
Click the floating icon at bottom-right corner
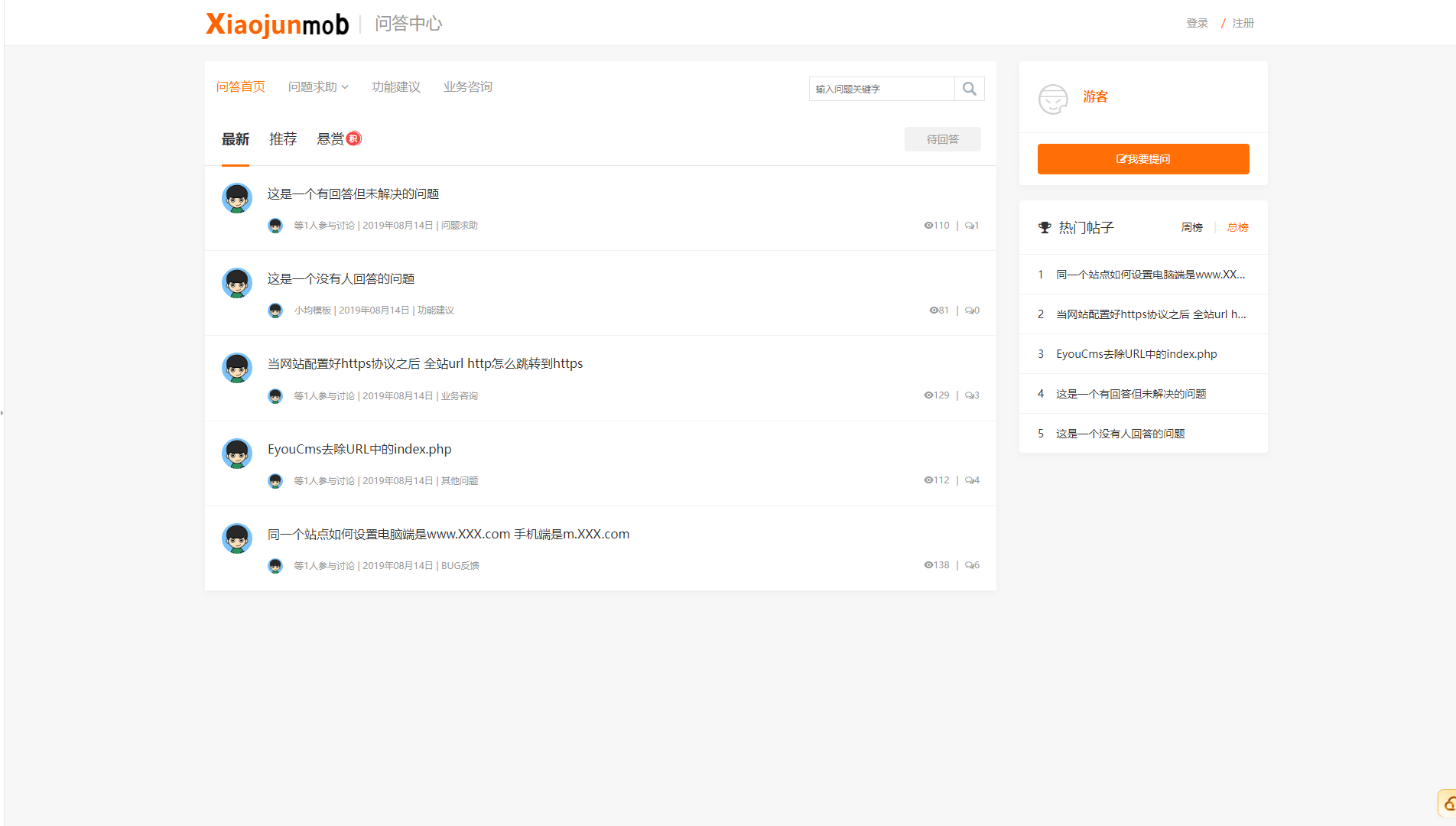coord(1448,804)
